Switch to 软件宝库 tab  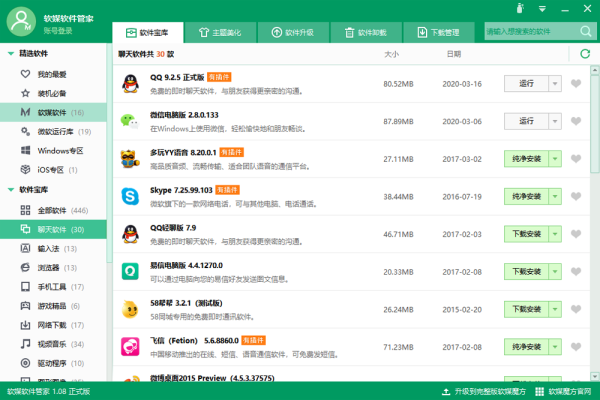148,33
